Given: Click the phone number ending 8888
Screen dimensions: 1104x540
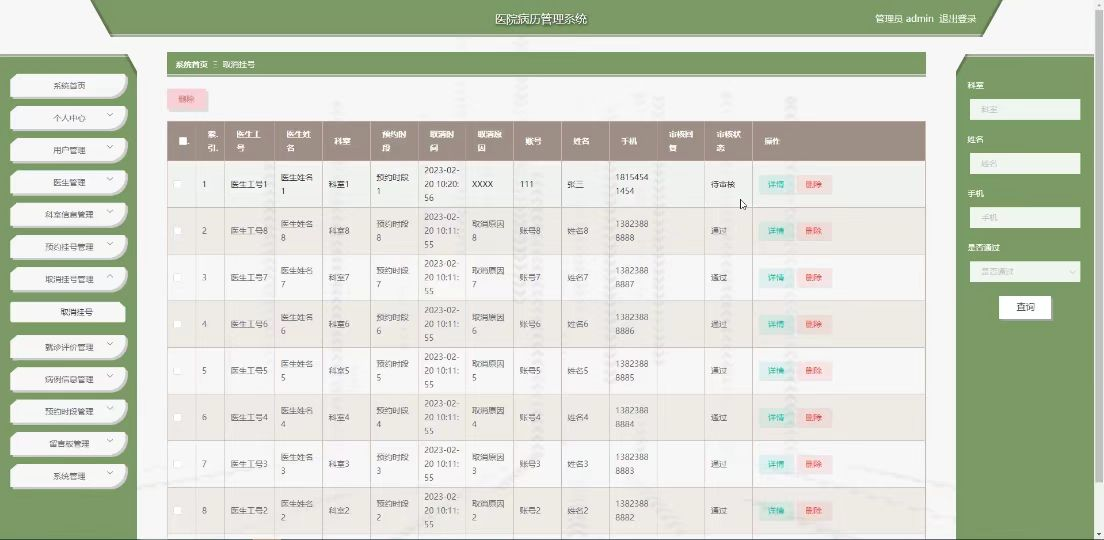Looking at the screenshot, I should [x=632, y=231].
